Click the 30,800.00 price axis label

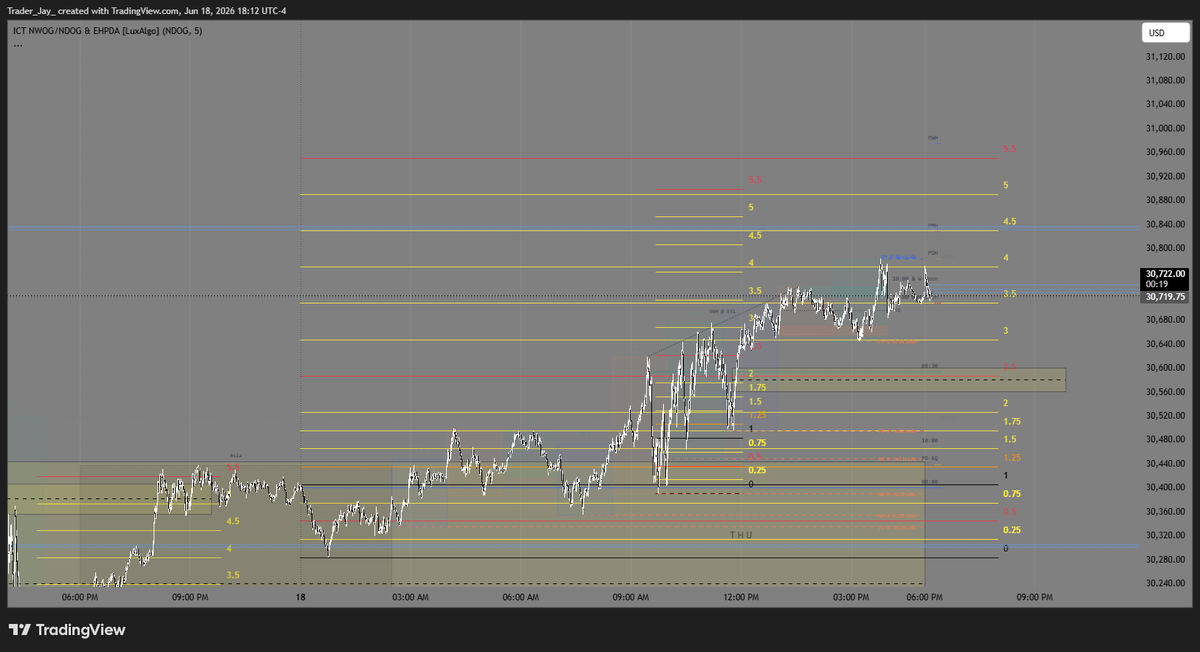(x=1166, y=248)
